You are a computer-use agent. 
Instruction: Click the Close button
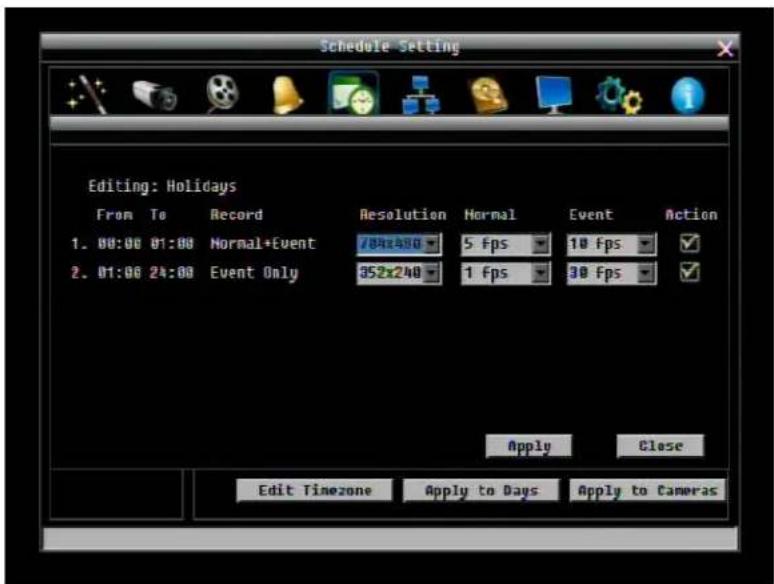660,446
